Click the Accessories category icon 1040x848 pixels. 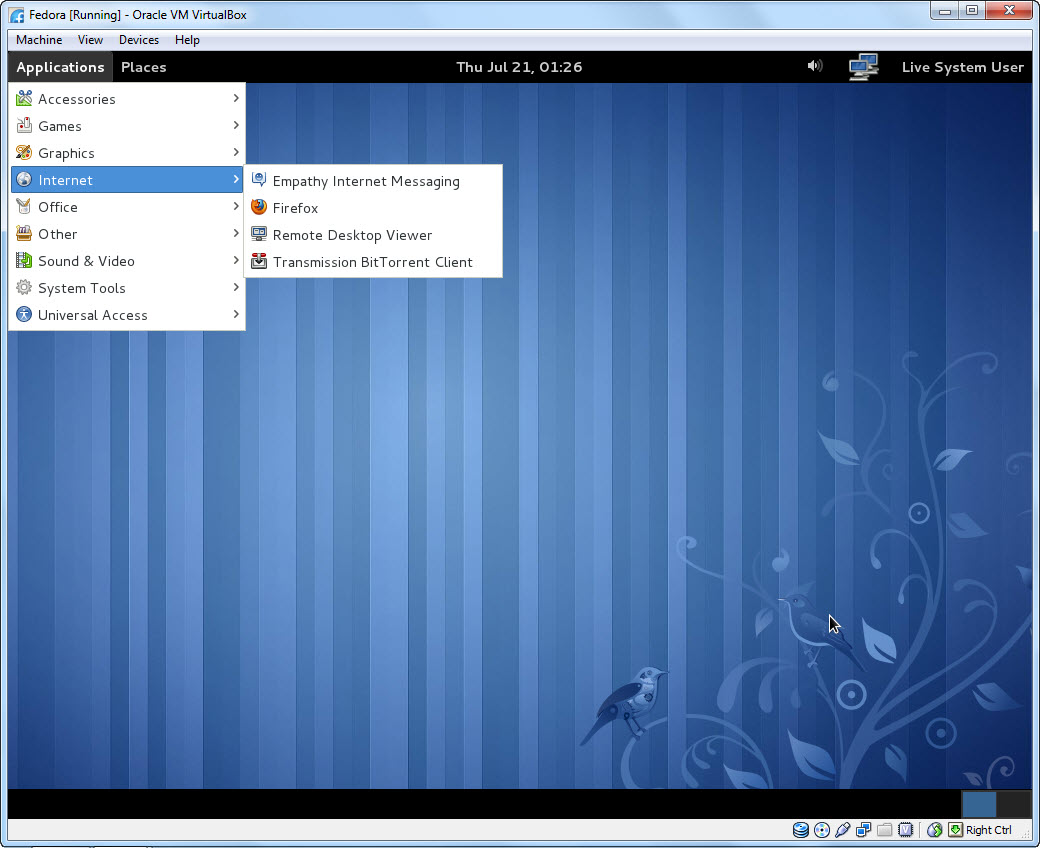24,98
